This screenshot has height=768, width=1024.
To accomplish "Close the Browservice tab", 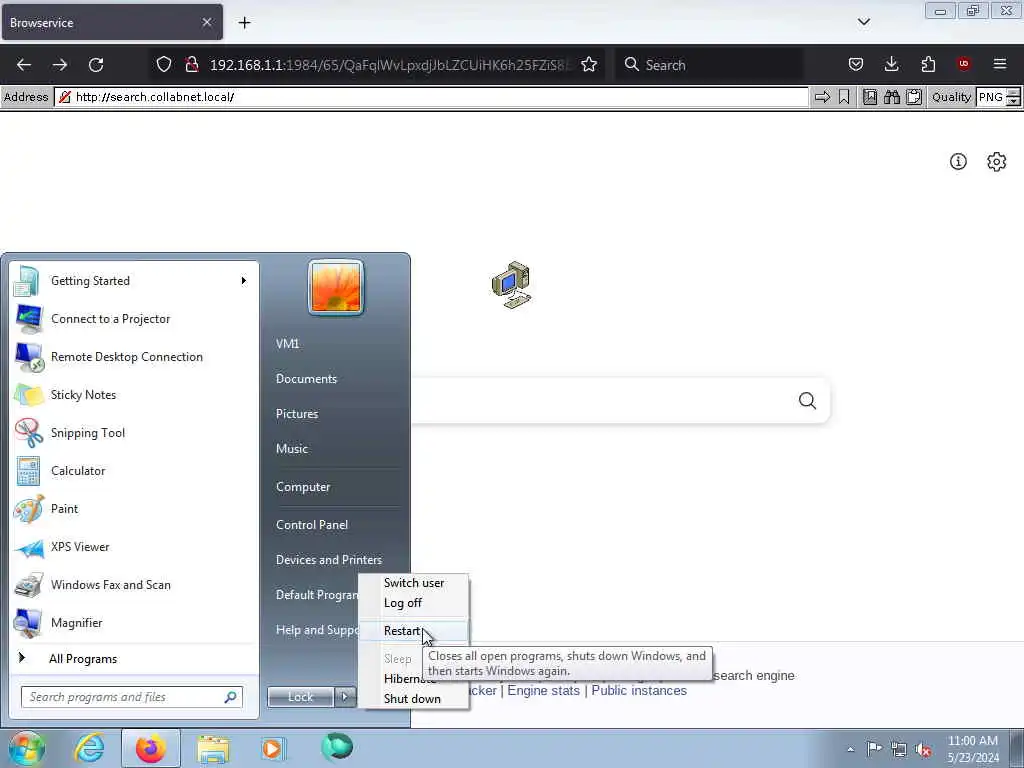I will 206,22.
